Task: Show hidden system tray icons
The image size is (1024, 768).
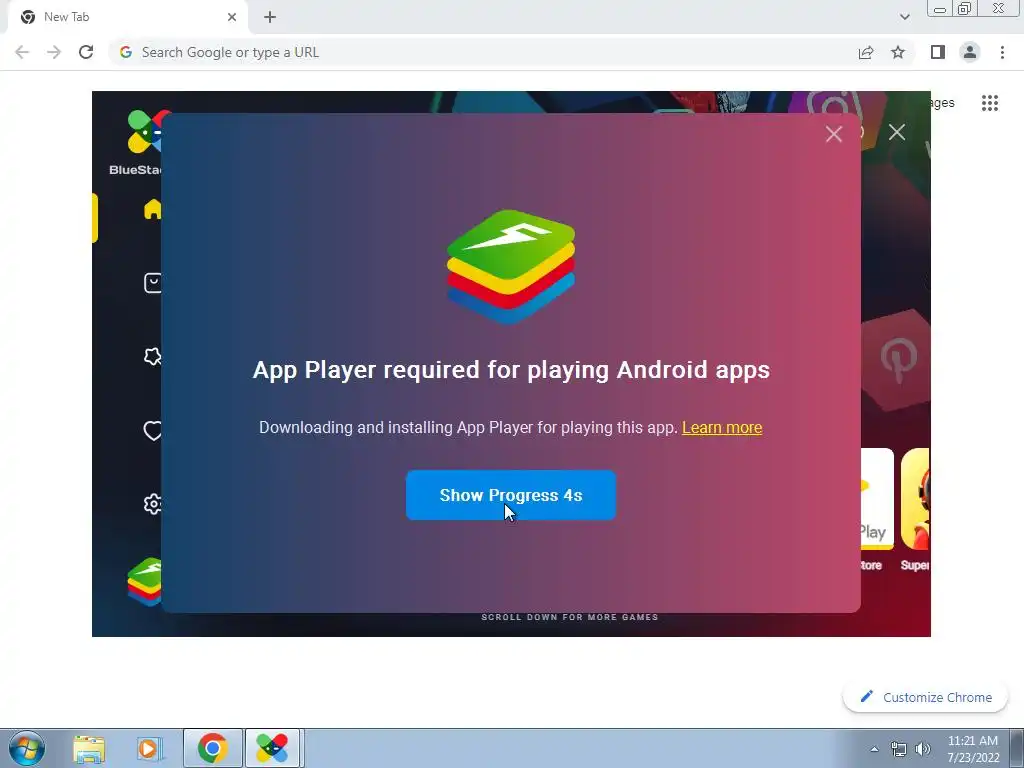Action: coord(874,749)
